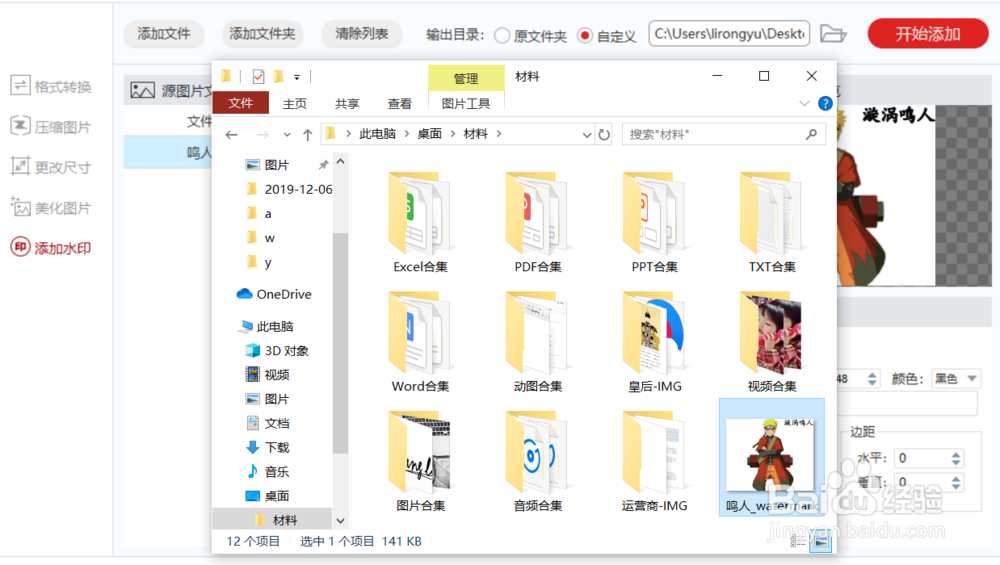This screenshot has height=565, width=1000.
Task: Select the 原文件夹 radio option
Action: click(502, 36)
